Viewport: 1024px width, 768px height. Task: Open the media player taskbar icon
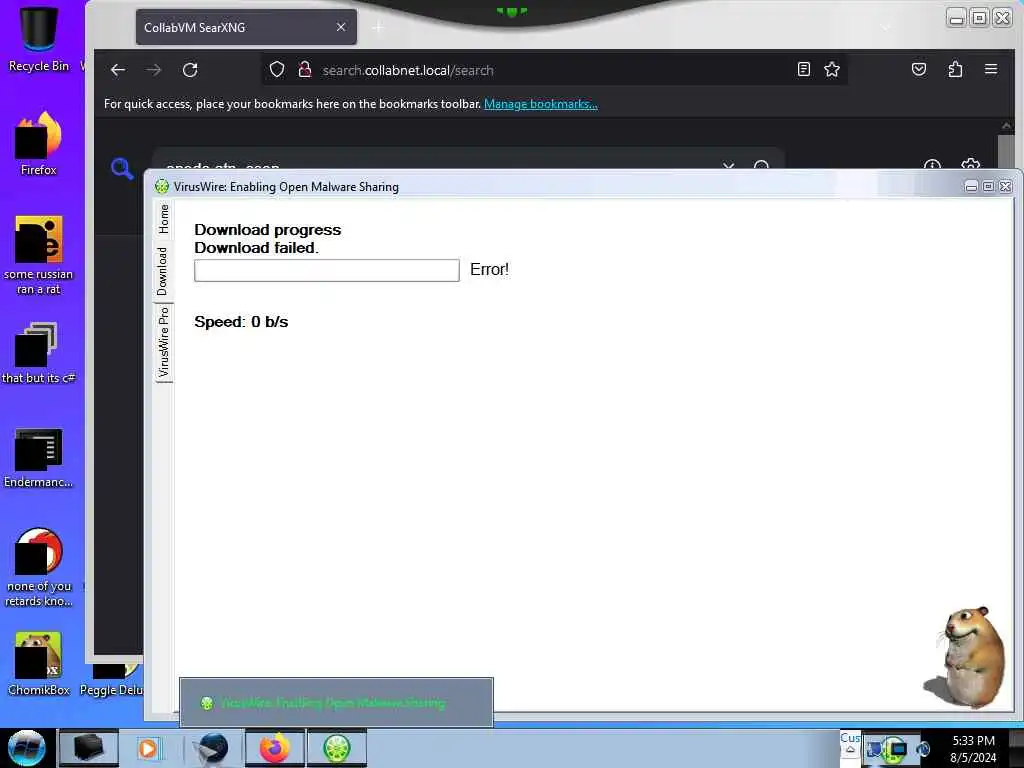tap(148, 748)
